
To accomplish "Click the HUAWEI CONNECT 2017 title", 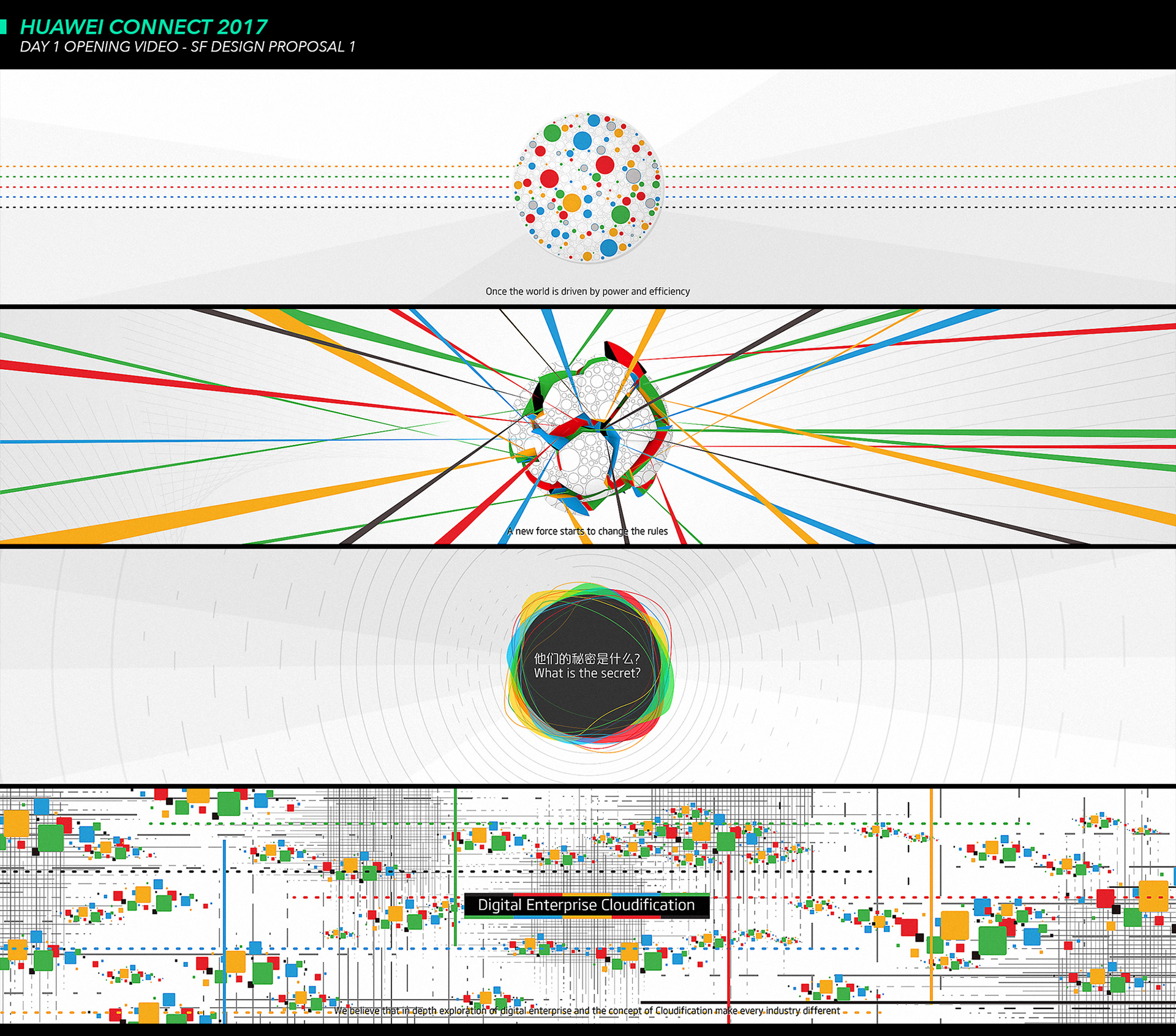I will click(143, 27).
